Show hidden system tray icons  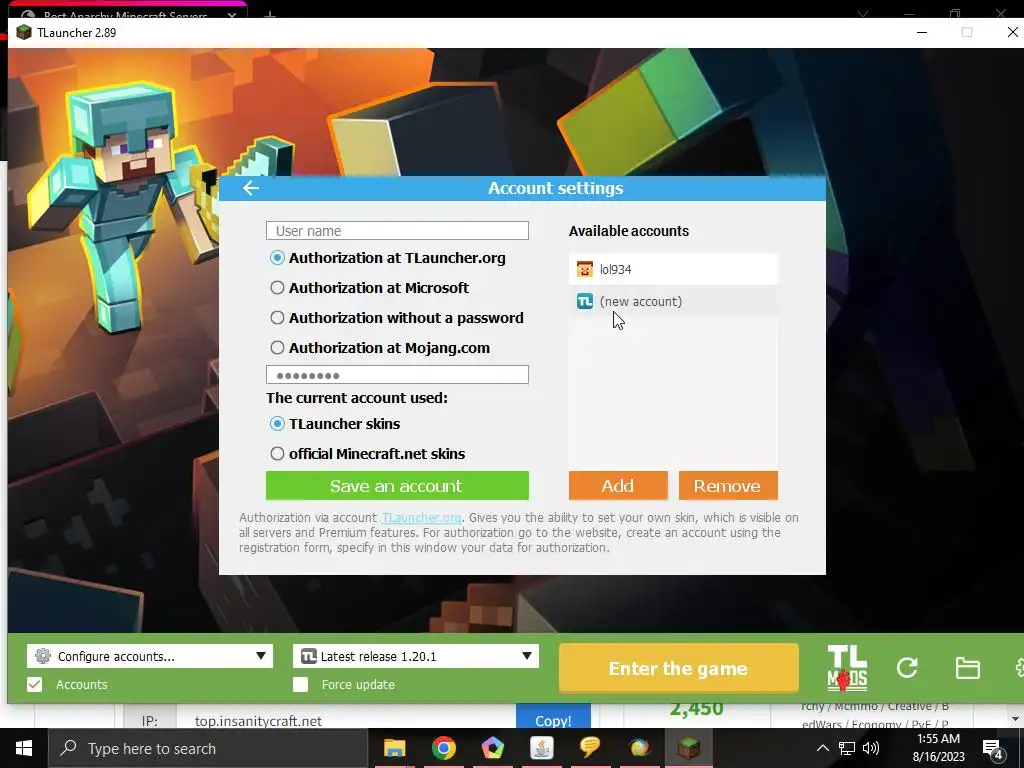[x=823, y=748]
